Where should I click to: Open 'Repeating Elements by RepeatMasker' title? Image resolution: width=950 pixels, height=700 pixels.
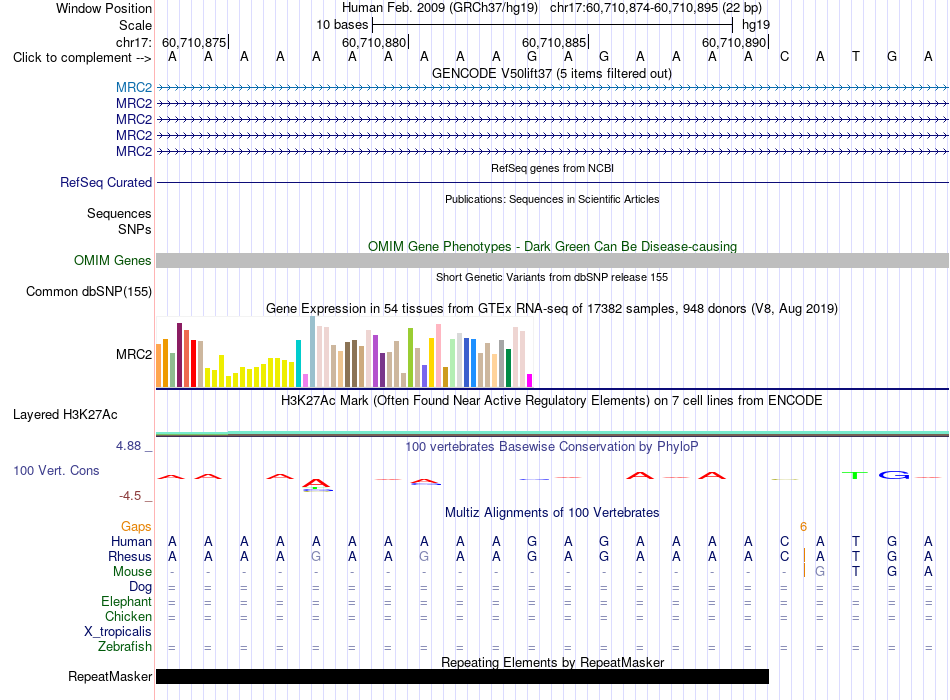pos(552,662)
